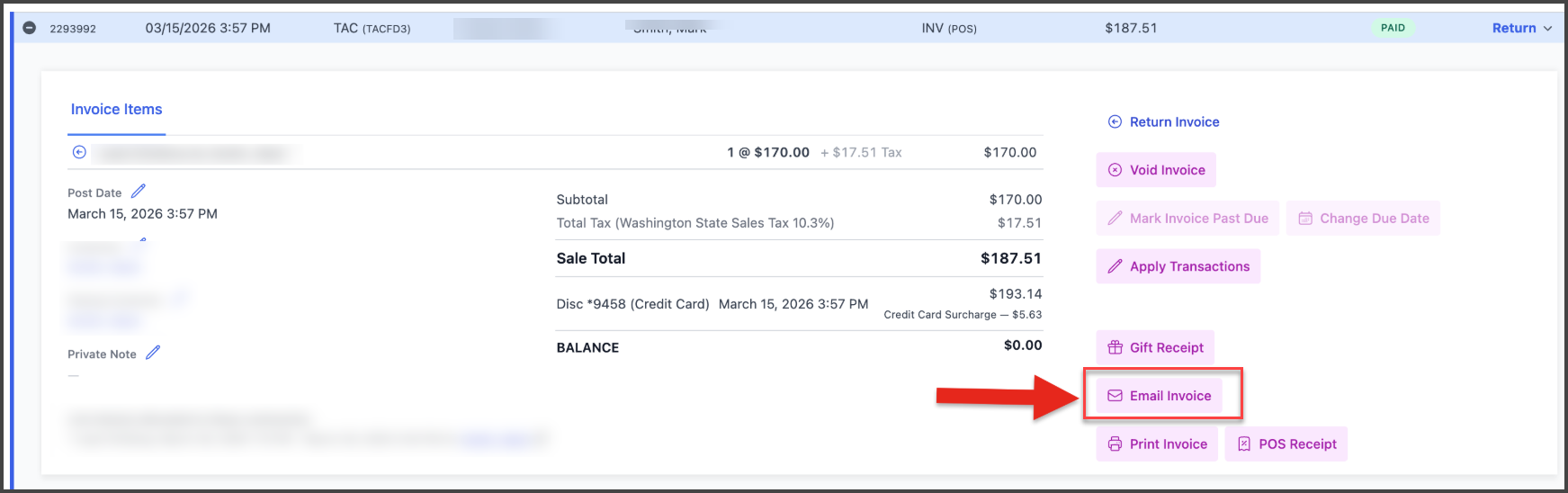Screen dimensions: 1568x493
Task: Select the Disc *9458 credit card payment
Action: tap(632, 304)
